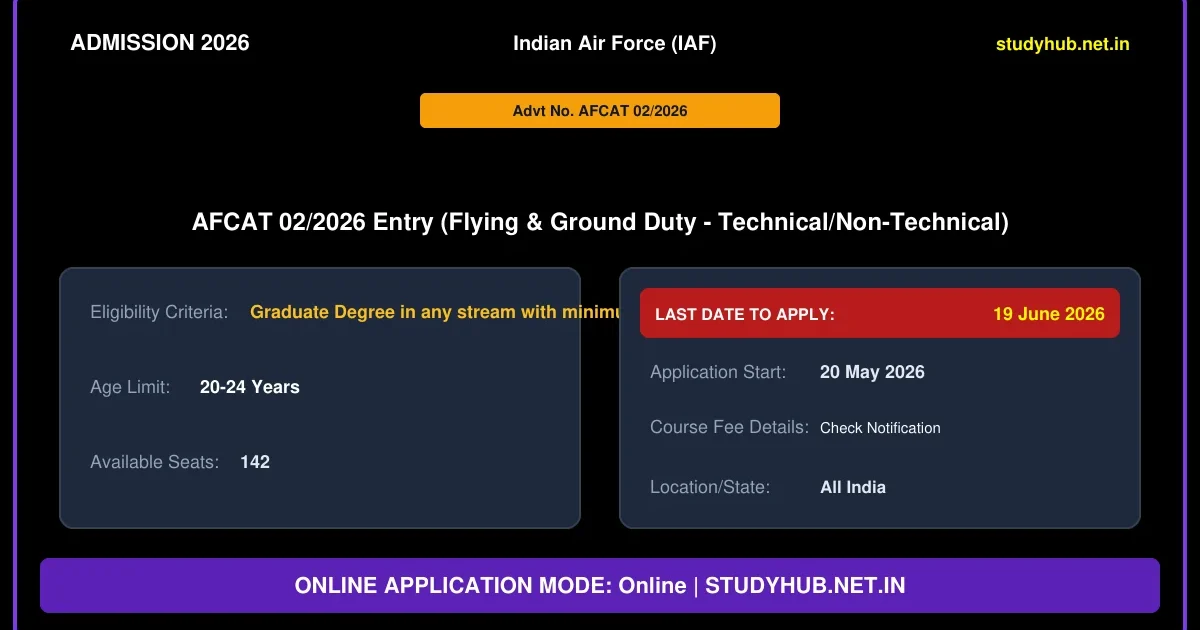Select the Indian Air Force (IAF) title

(615, 43)
